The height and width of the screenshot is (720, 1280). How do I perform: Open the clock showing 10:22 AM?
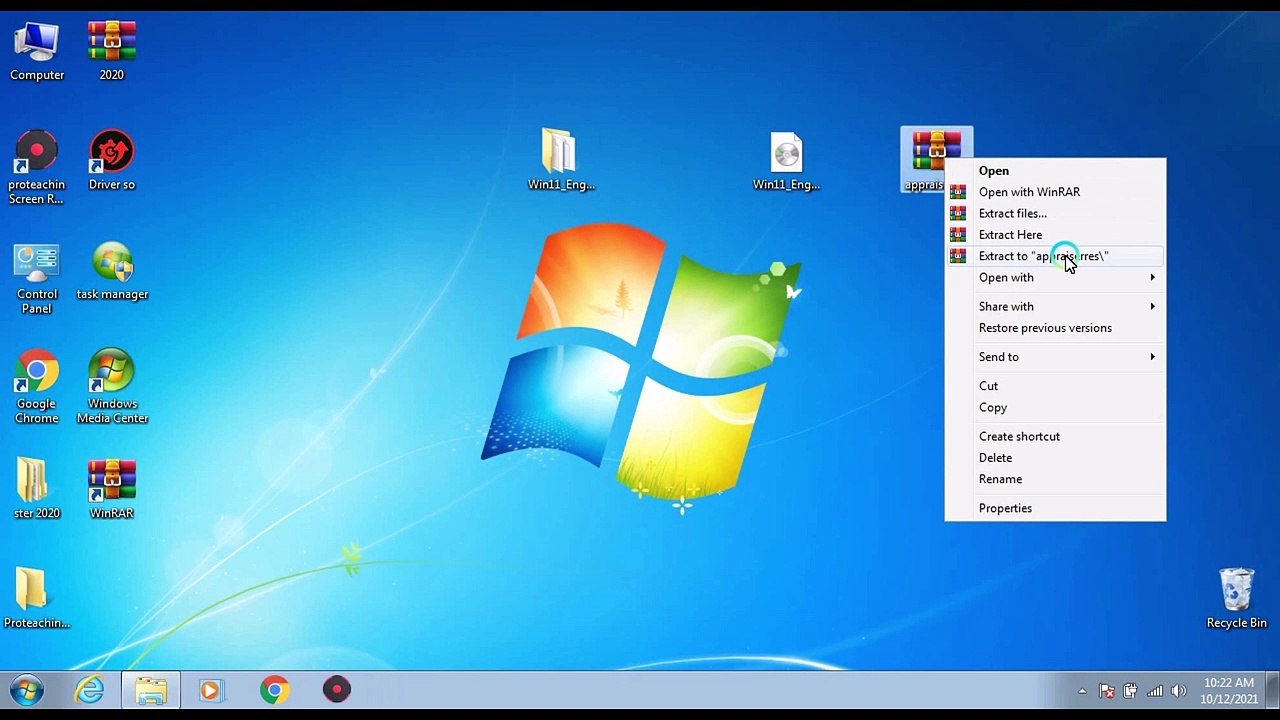click(x=1229, y=690)
